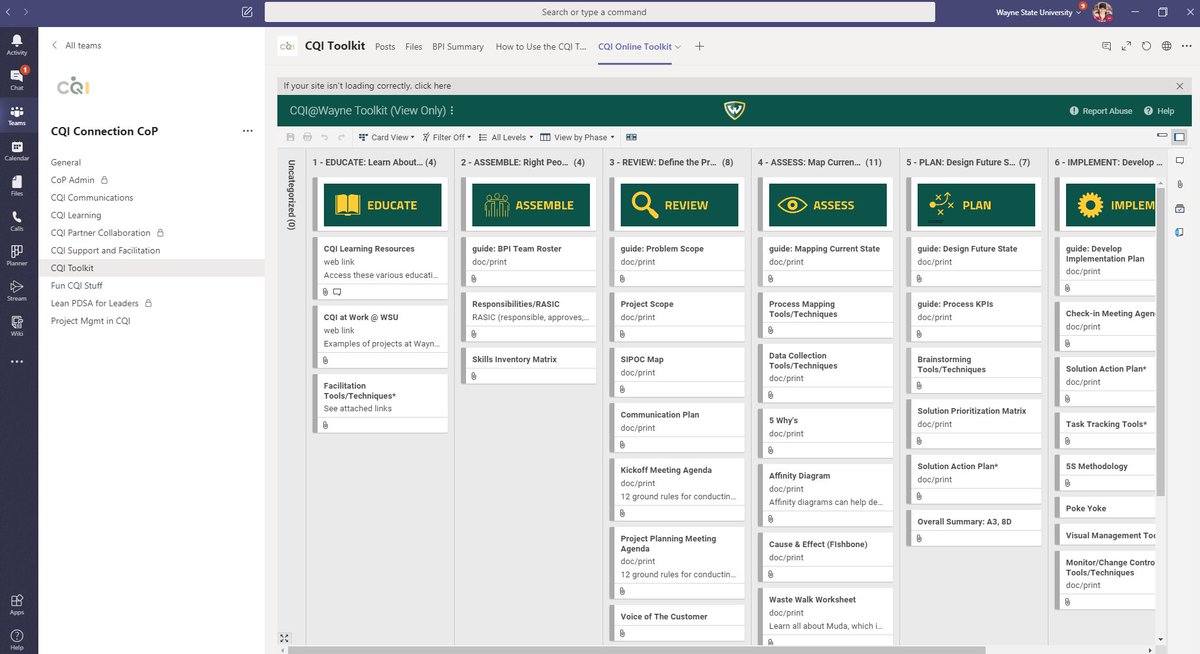Switch to How to Use the CQI tab
The height and width of the screenshot is (654, 1200).
point(541,46)
